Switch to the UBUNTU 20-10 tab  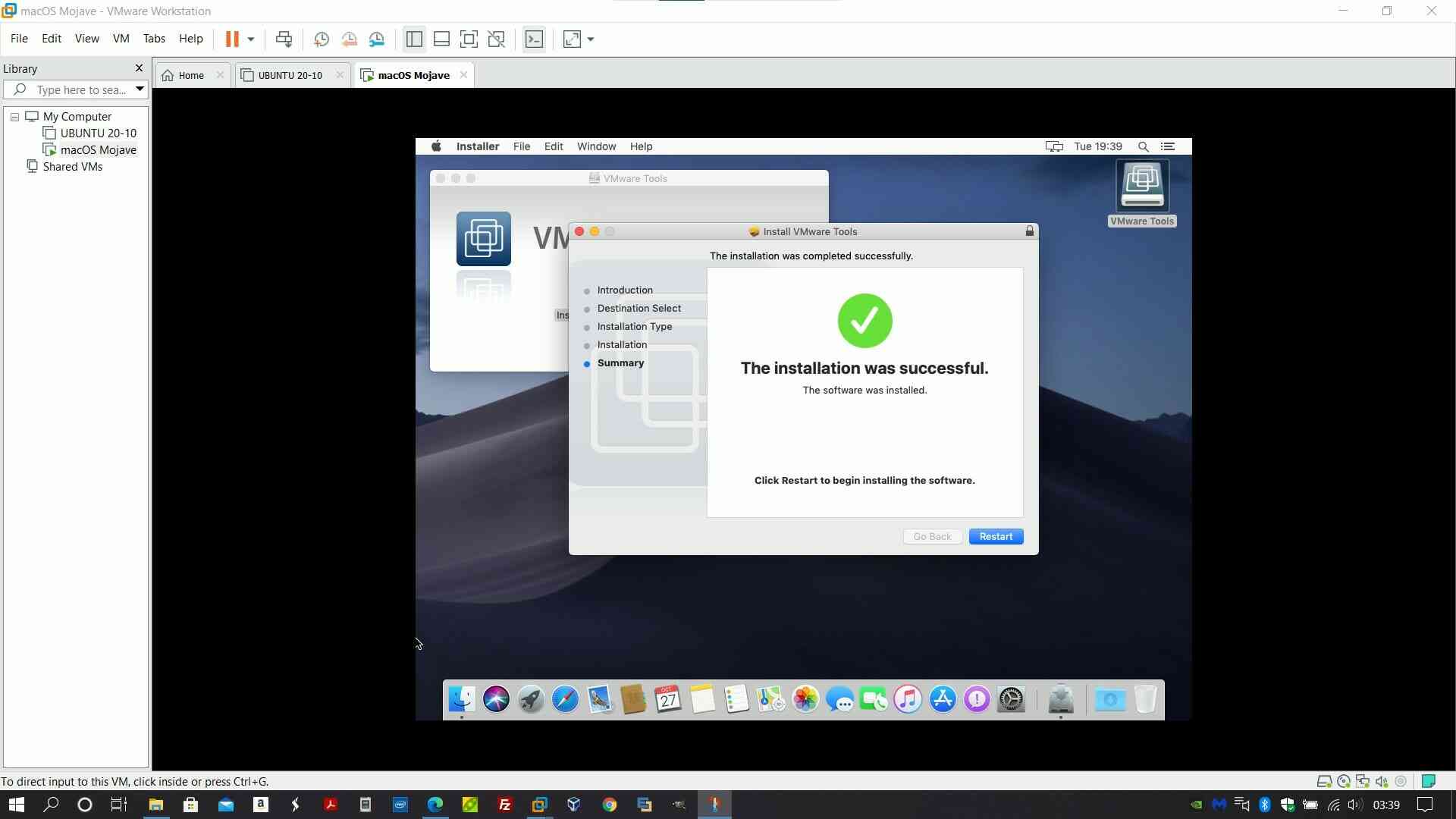[290, 75]
